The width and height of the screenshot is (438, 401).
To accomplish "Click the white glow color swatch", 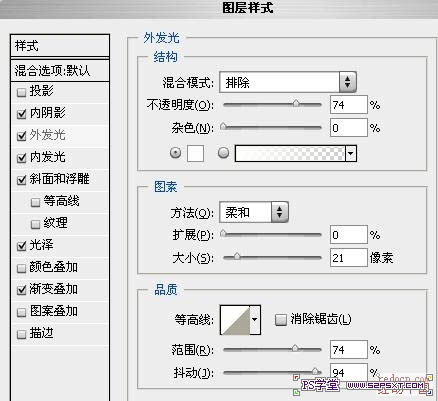I will tap(195, 154).
